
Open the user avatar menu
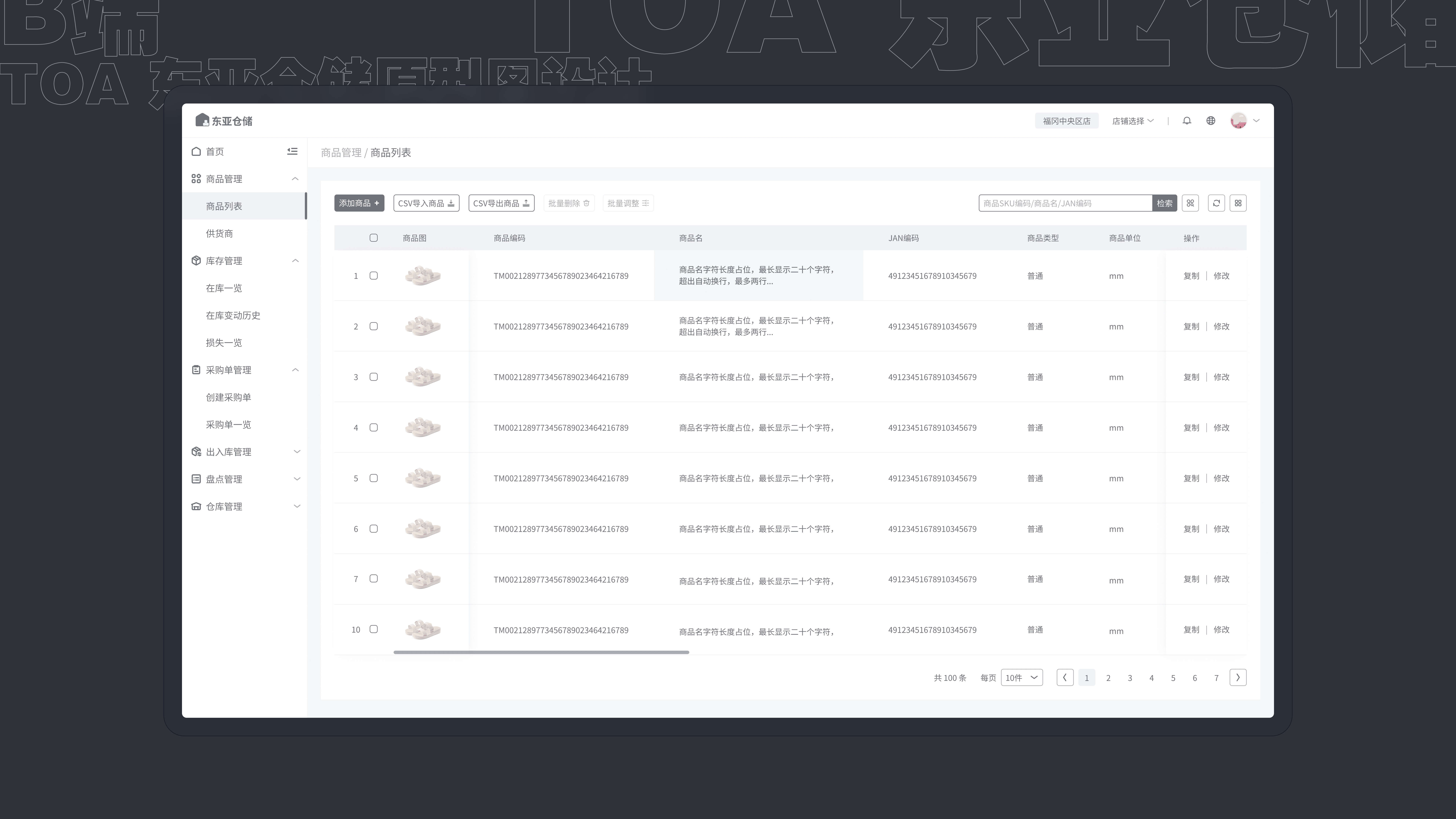pos(1238,120)
